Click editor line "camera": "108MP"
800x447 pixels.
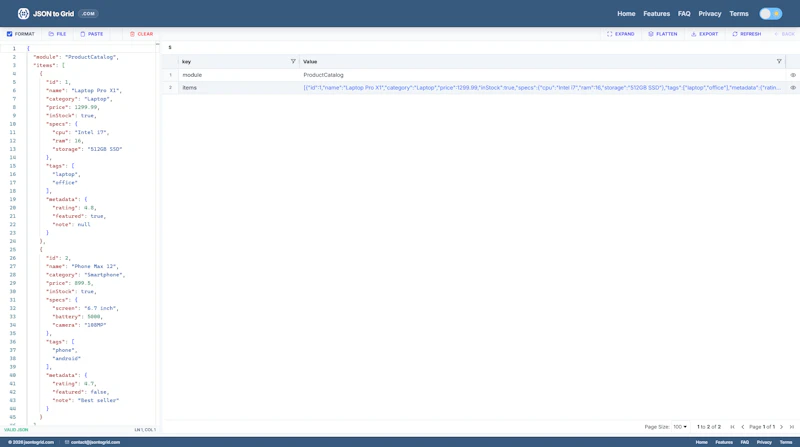pyautogui.click(x=79, y=325)
